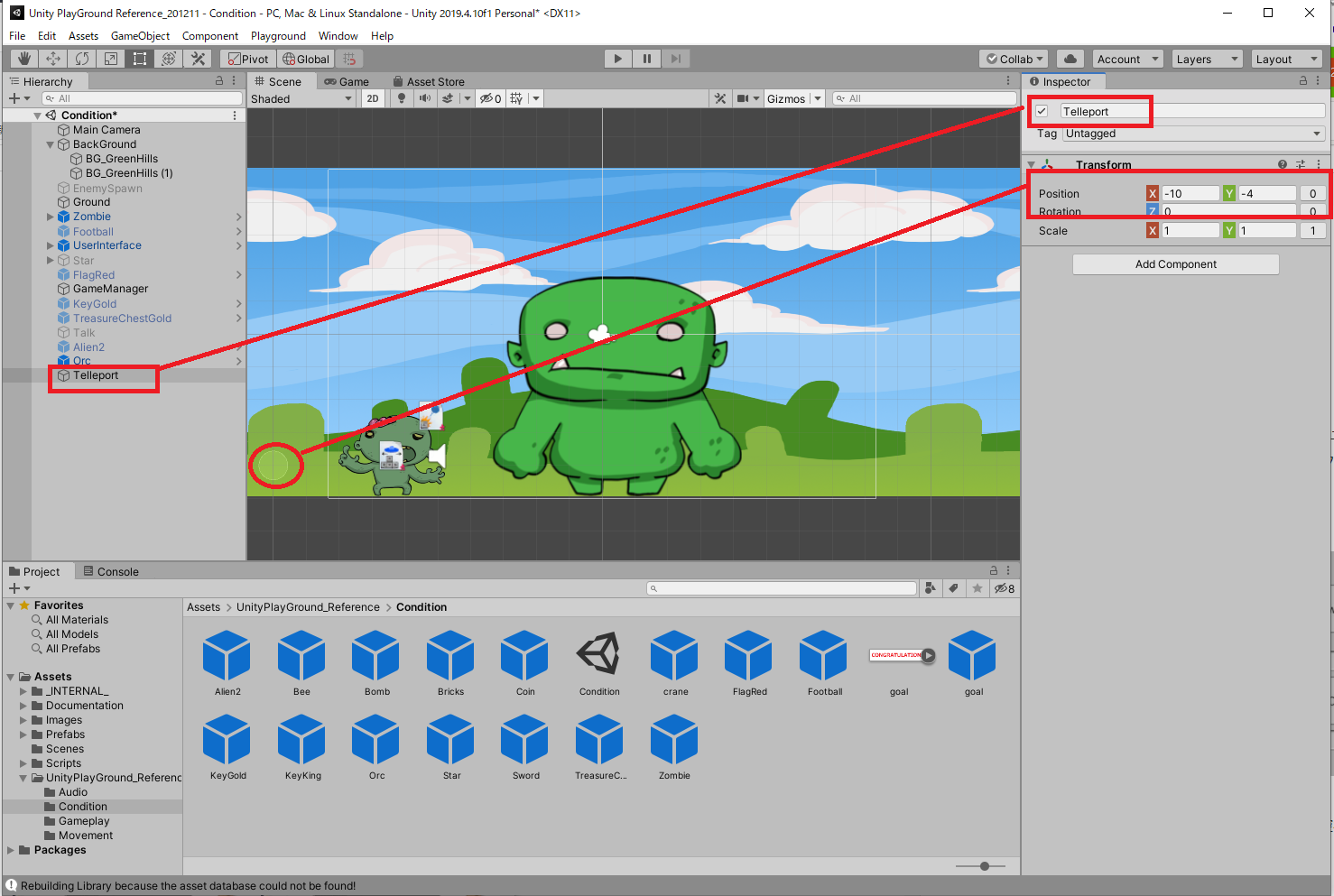The height and width of the screenshot is (896, 1334).
Task: Open the custom editor tools
Action: (x=198, y=59)
